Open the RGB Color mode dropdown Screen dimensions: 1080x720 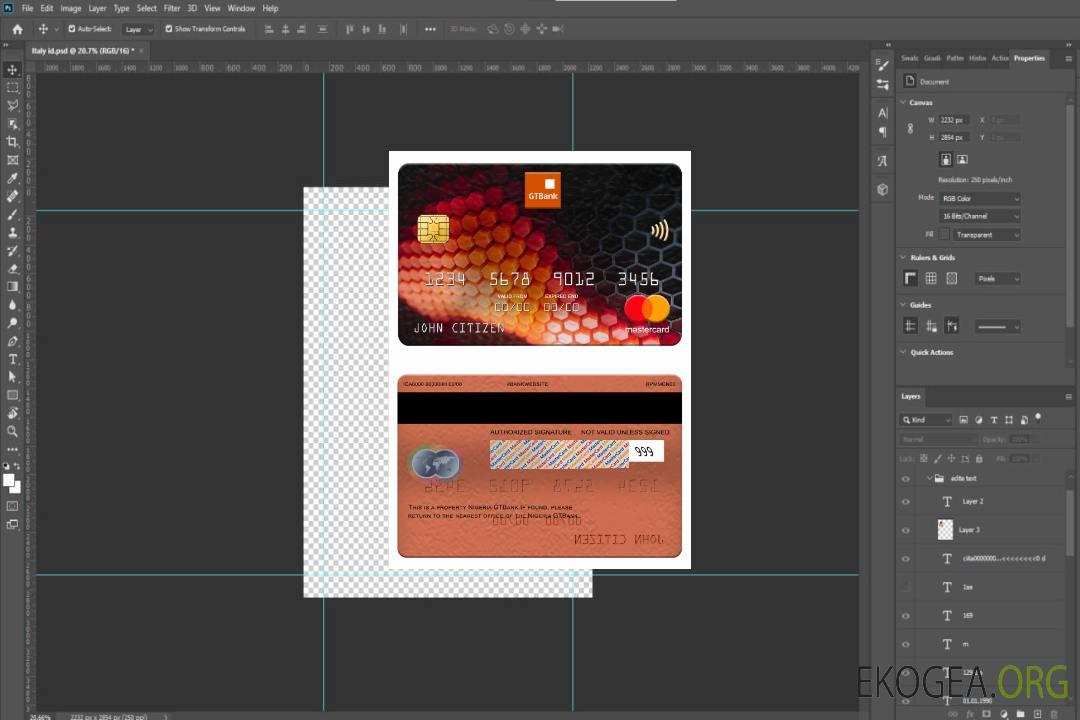point(979,198)
